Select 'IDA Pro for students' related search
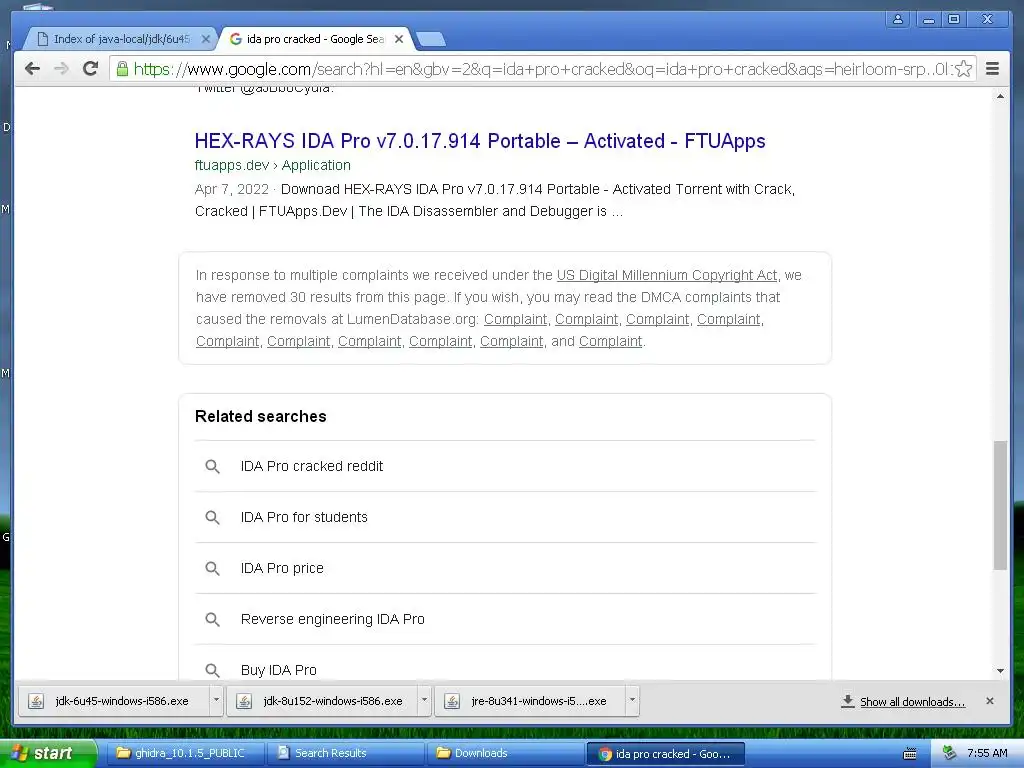This screenshot has width=1024, height=768. pos(506,517)
